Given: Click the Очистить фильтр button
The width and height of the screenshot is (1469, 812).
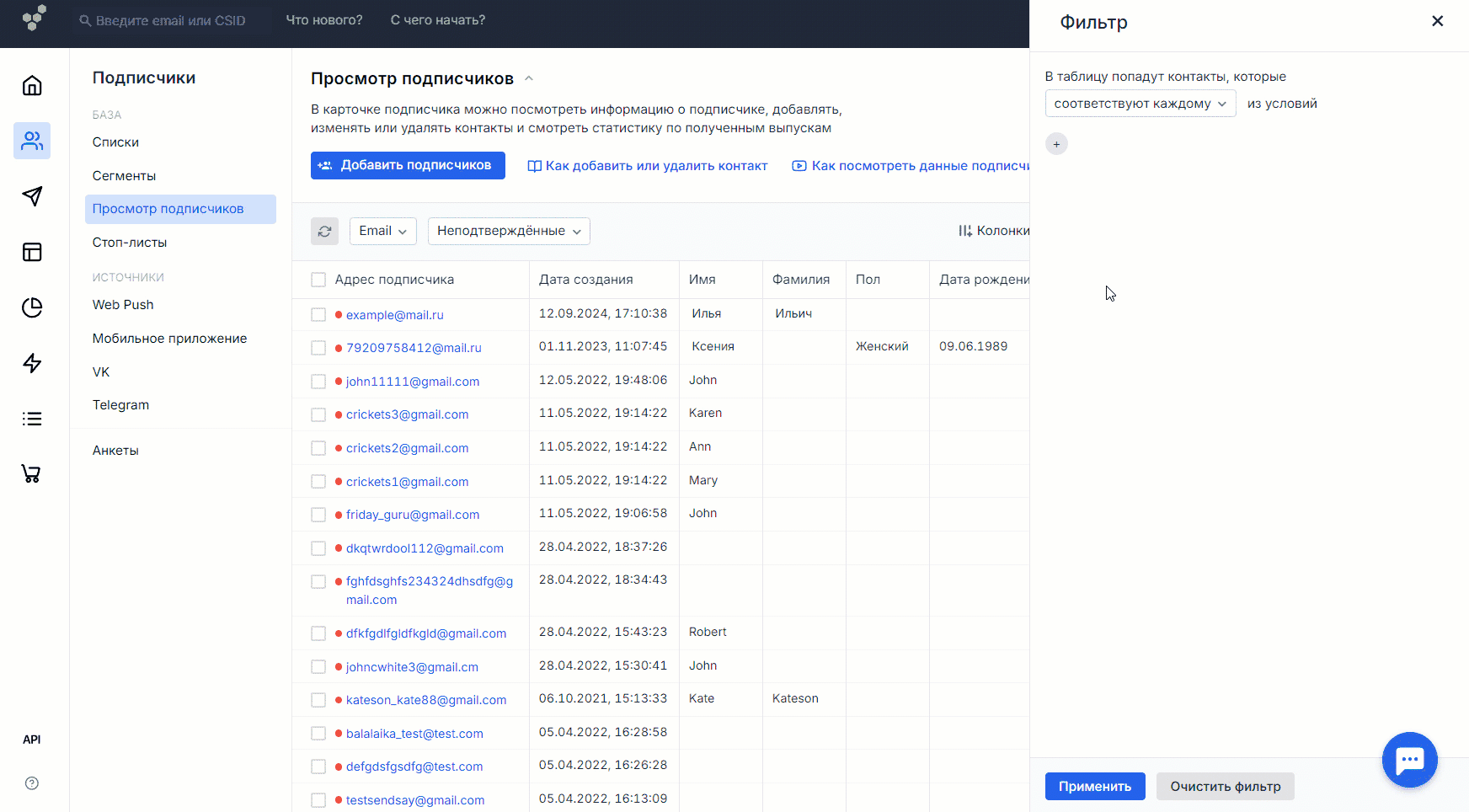Looking at the screenshot, I should (1225, 787).
